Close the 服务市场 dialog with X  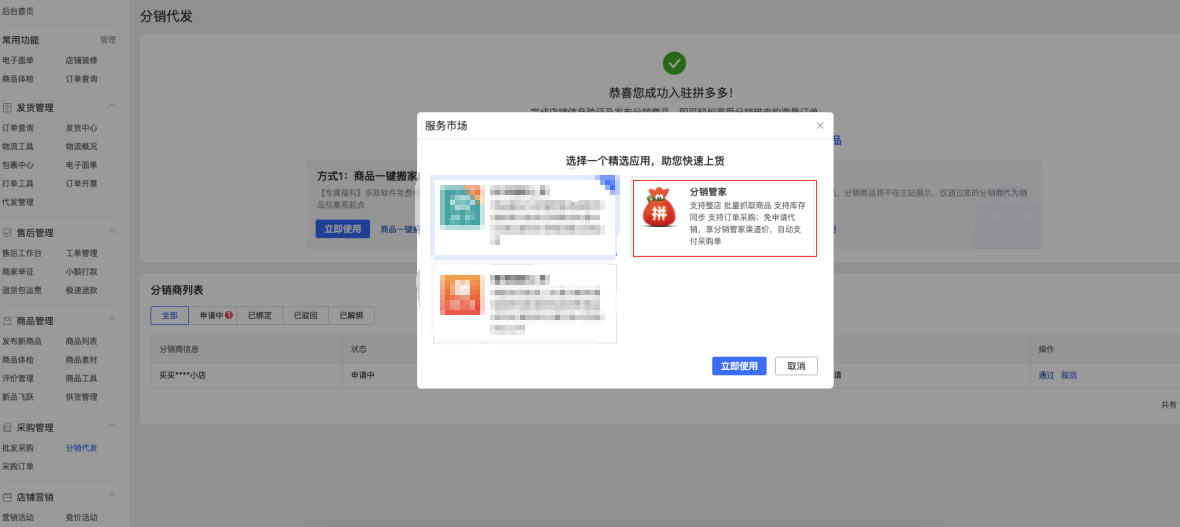pos(820,126)
